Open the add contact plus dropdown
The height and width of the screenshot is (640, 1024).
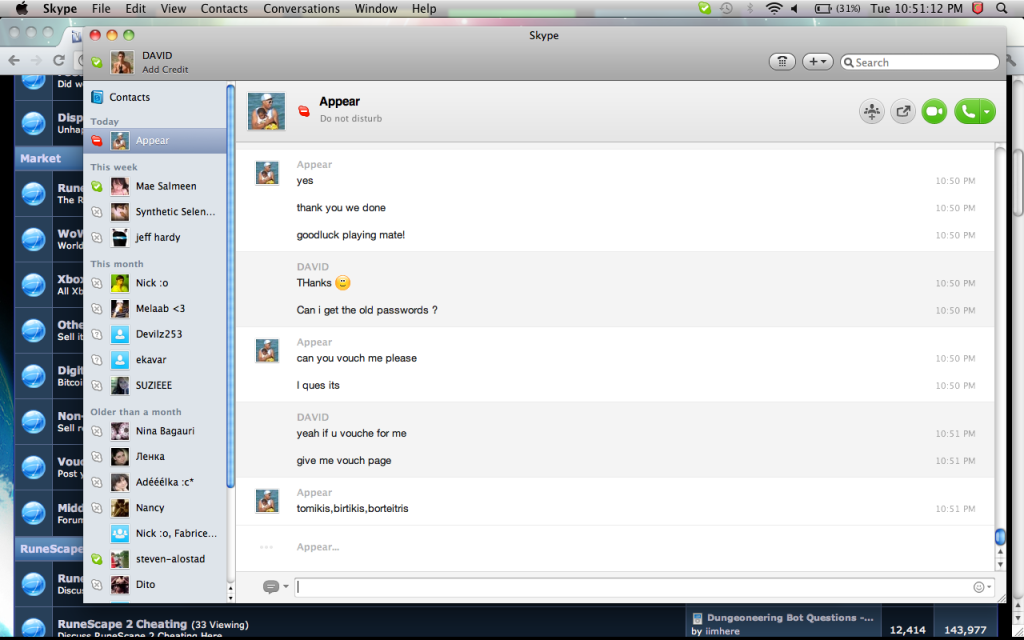click(817, 62)
